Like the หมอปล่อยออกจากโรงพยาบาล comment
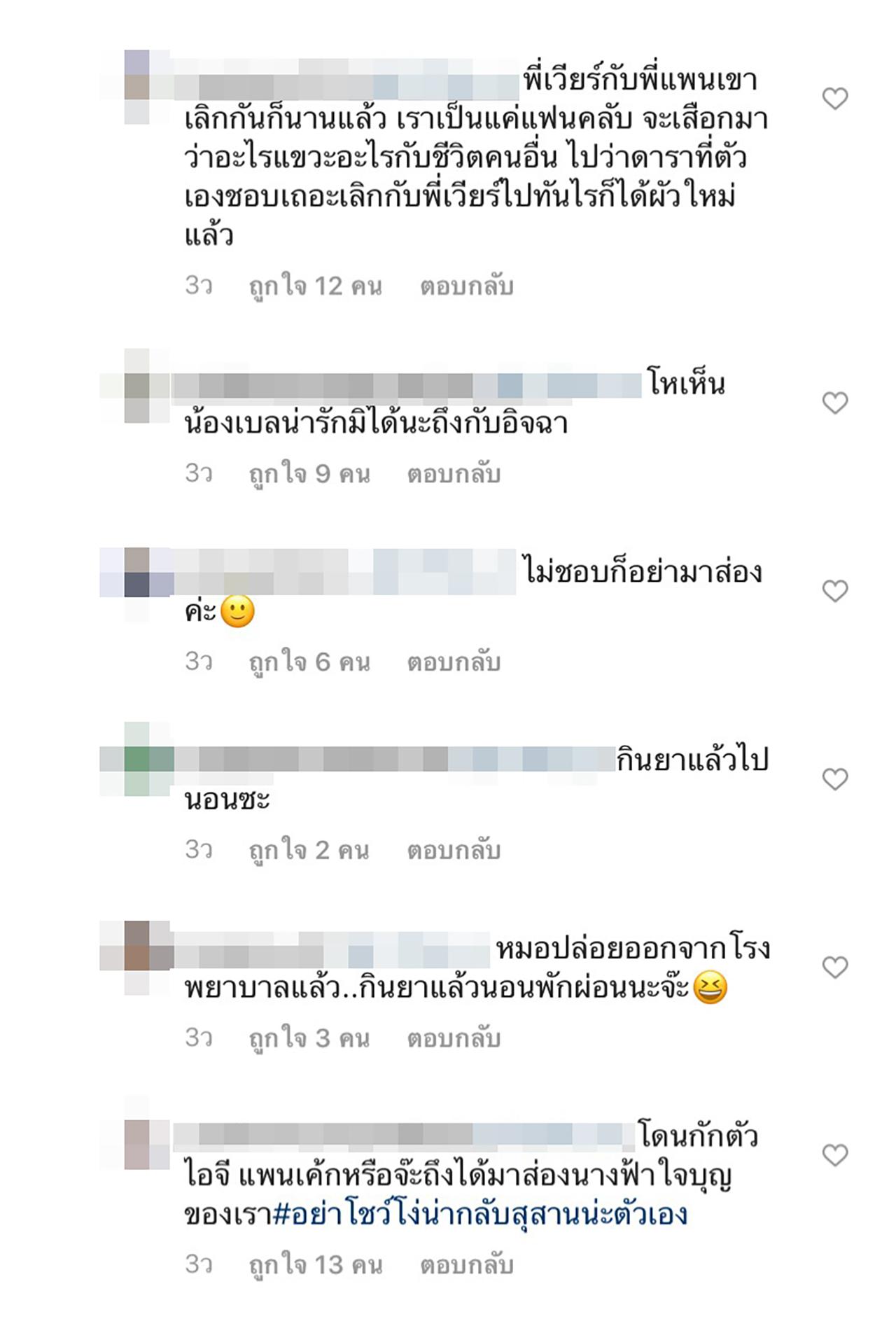Viewport: 896px width, 1319px height. pyautogui.click(x=834, y=967)
